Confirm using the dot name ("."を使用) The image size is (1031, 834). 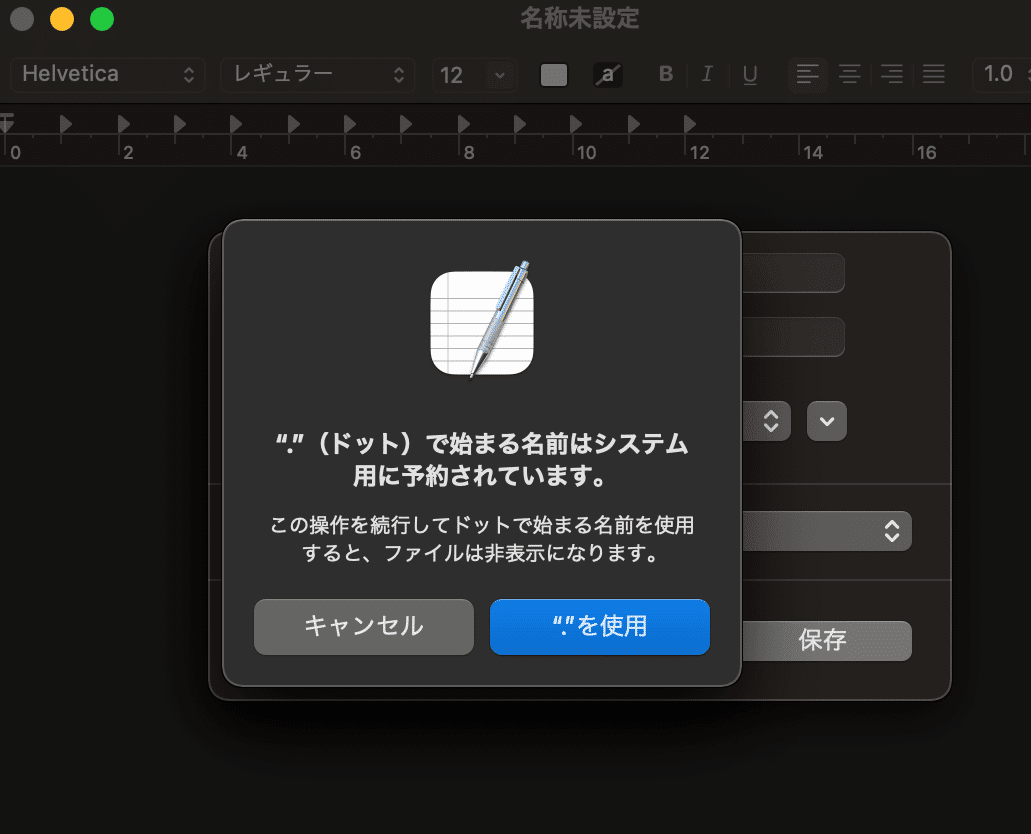(600, 626)
